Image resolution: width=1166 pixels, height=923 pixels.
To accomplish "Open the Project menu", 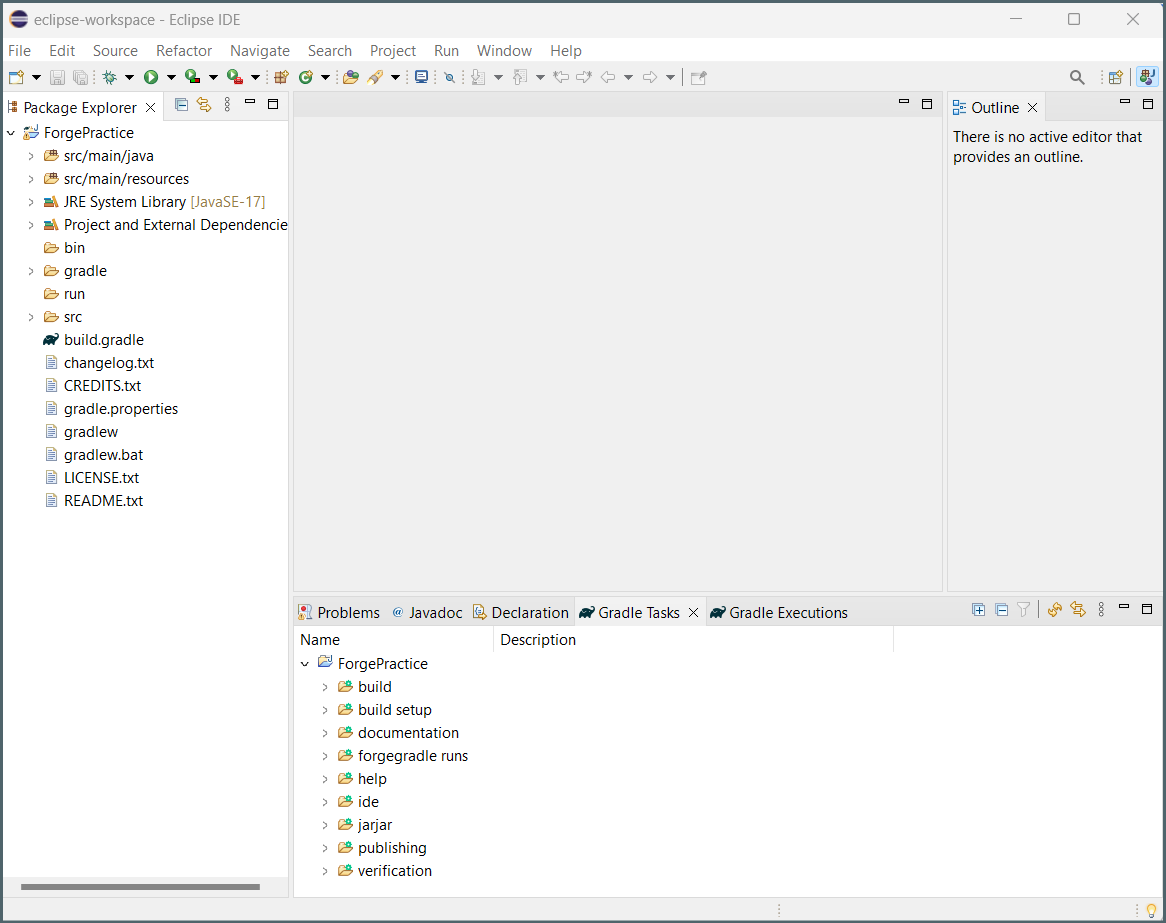I will click(393, 51).
